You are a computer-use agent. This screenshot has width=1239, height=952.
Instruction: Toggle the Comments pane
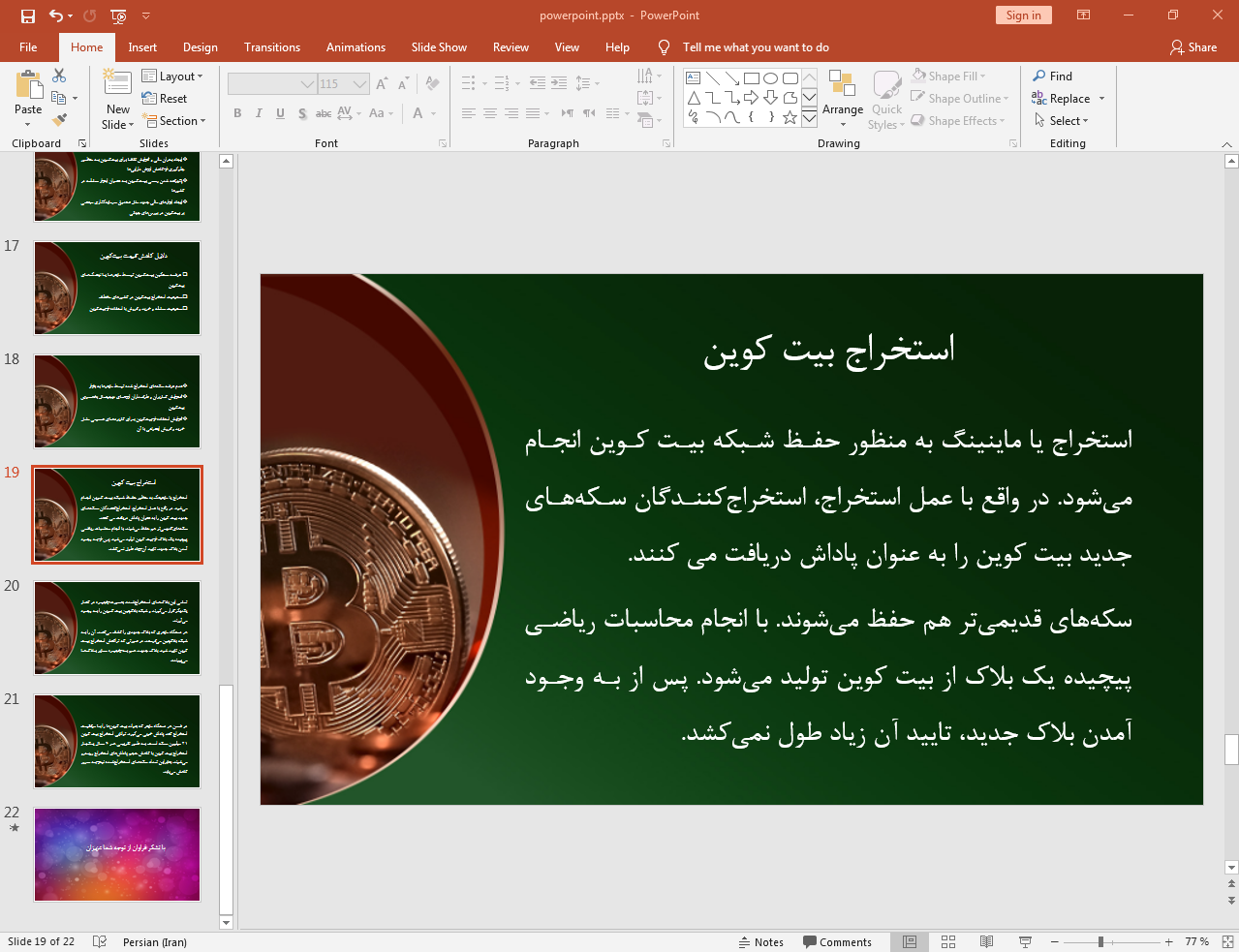coord(837,941)
